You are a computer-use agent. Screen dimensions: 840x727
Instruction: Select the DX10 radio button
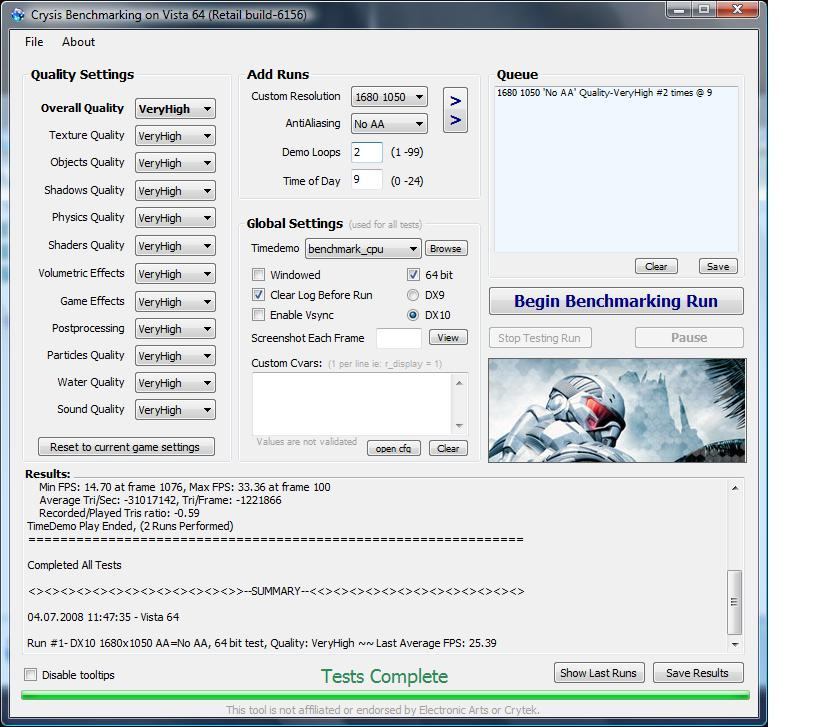click(413, 315)
